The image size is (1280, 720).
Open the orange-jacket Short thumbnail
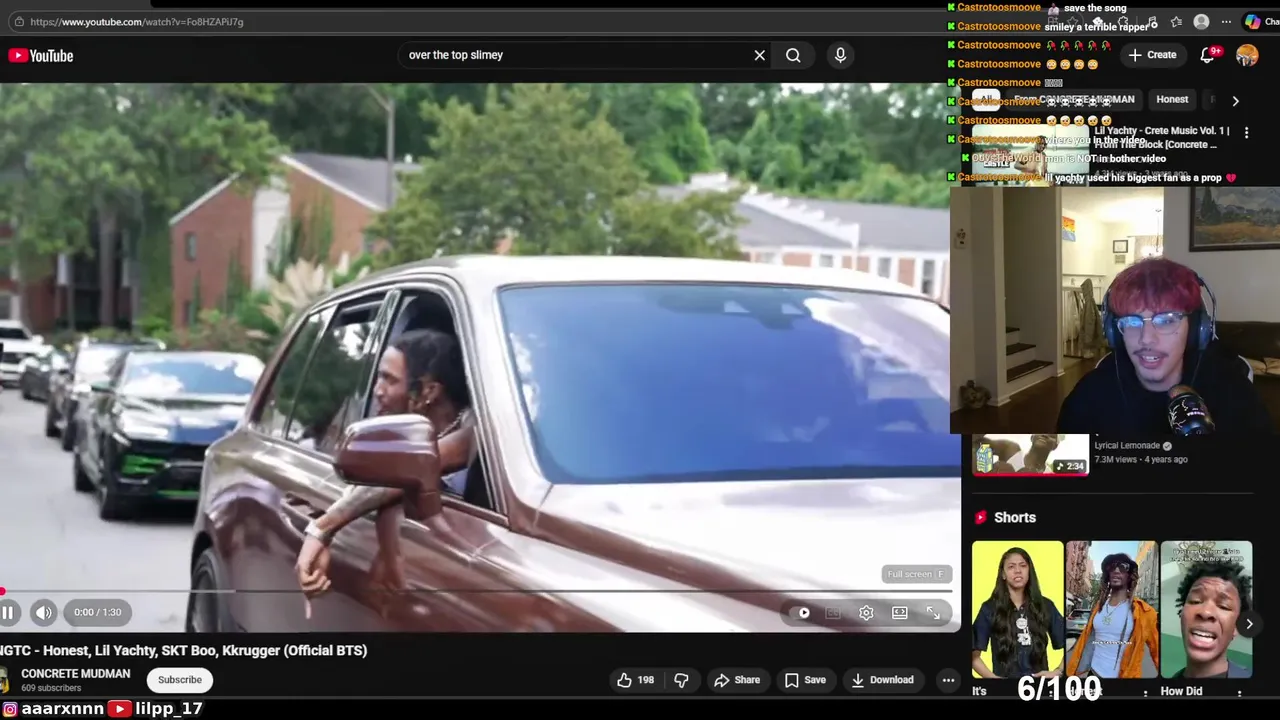pyautogui.click(x=1112, y=610)
